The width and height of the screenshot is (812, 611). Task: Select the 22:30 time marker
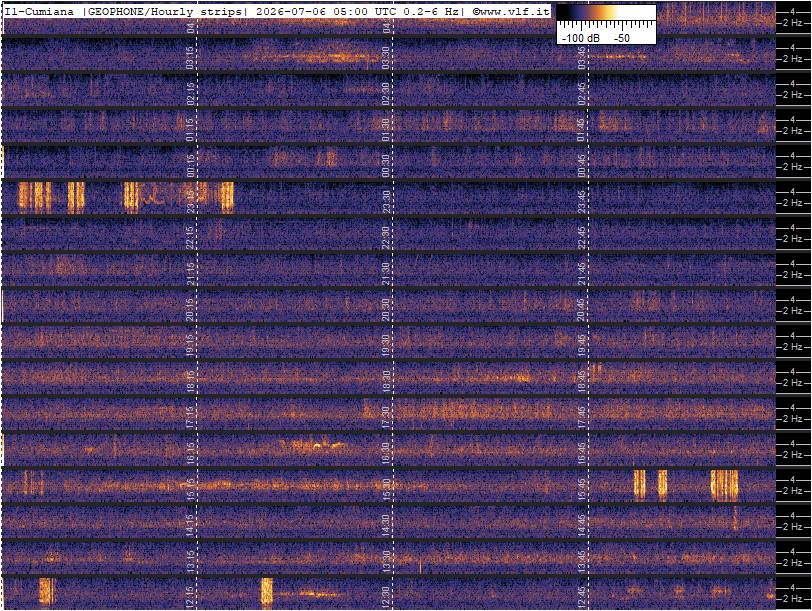point(386,238)
